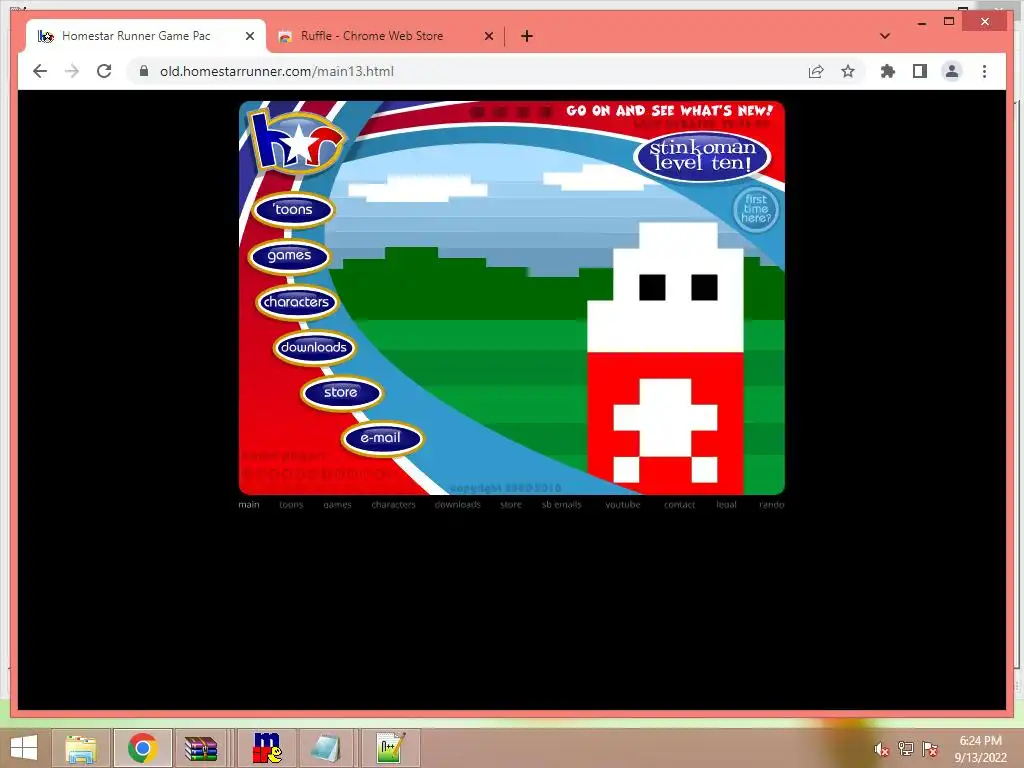
Task: Open the games oval menu button
Action: (289, 255)
